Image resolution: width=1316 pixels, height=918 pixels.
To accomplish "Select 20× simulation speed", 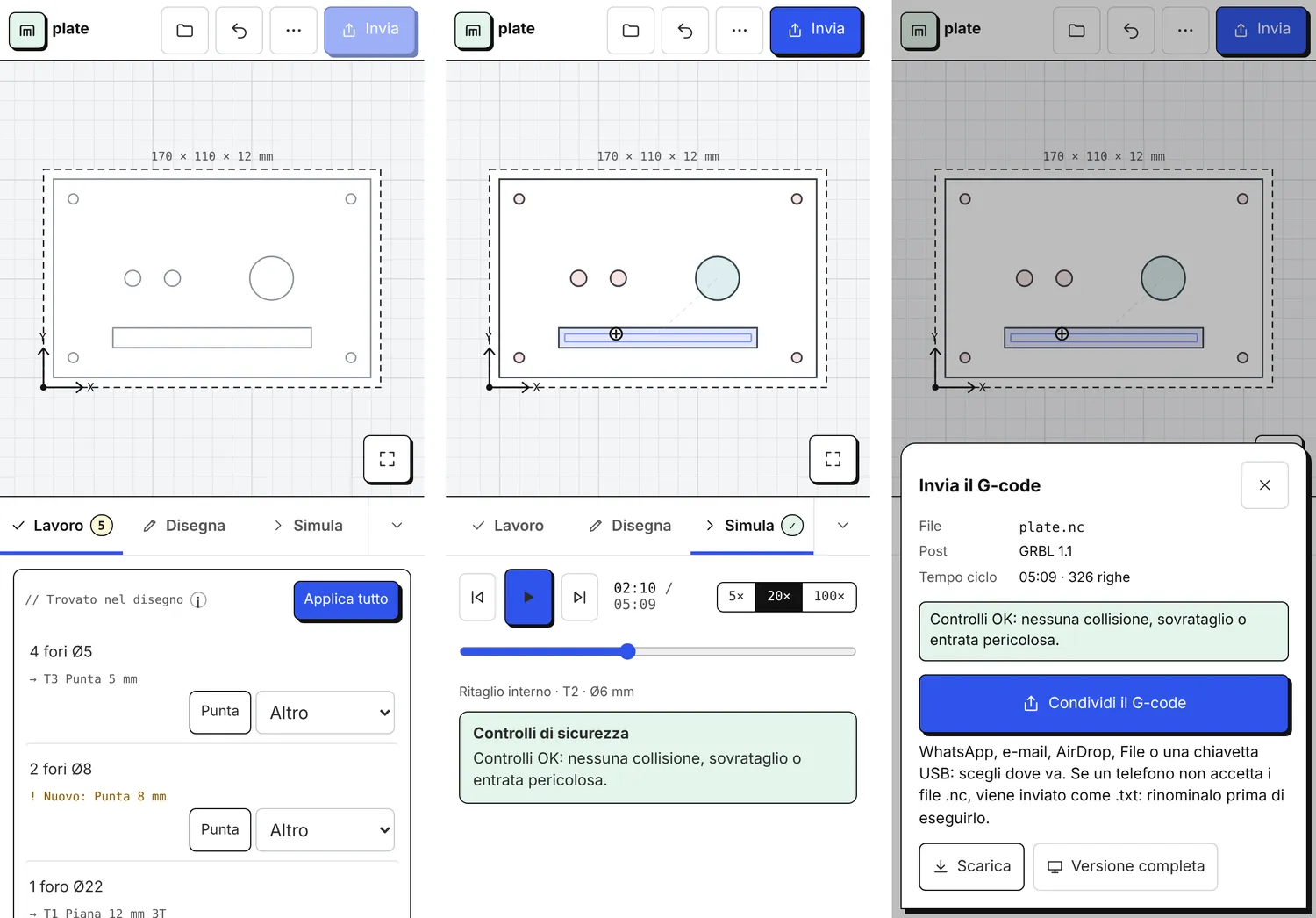I will [x=779, y=597].
